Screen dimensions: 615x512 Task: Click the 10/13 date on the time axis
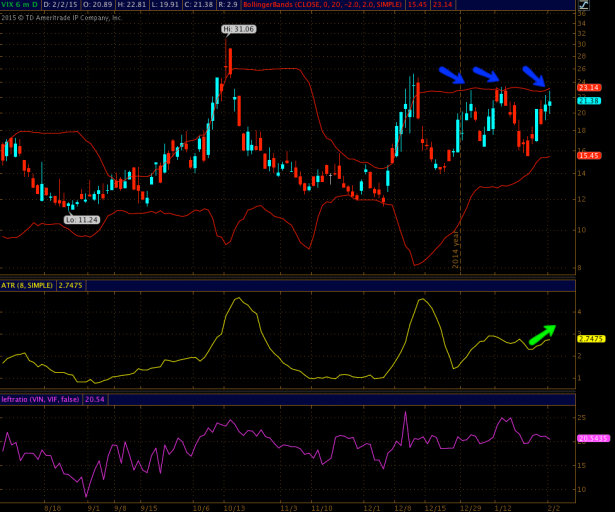point(234,507)
